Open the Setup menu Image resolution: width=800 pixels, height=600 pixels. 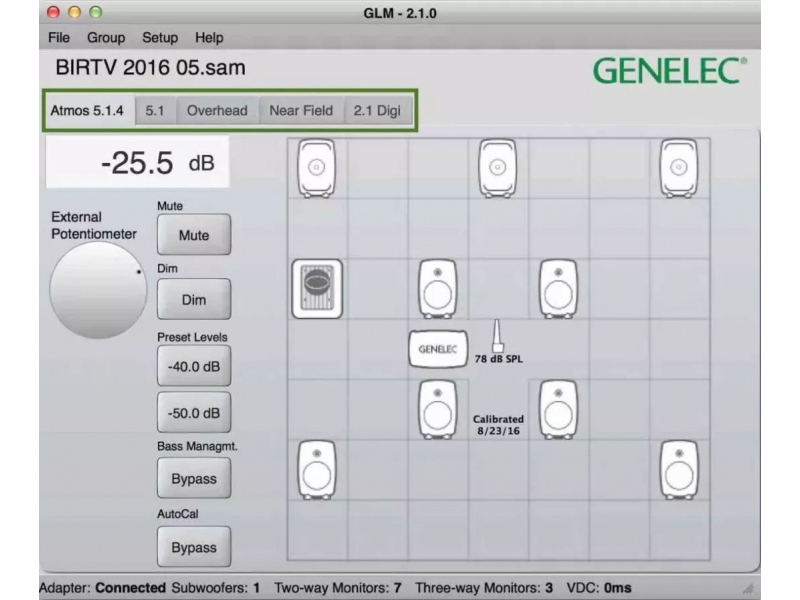[x=160, y=38]
